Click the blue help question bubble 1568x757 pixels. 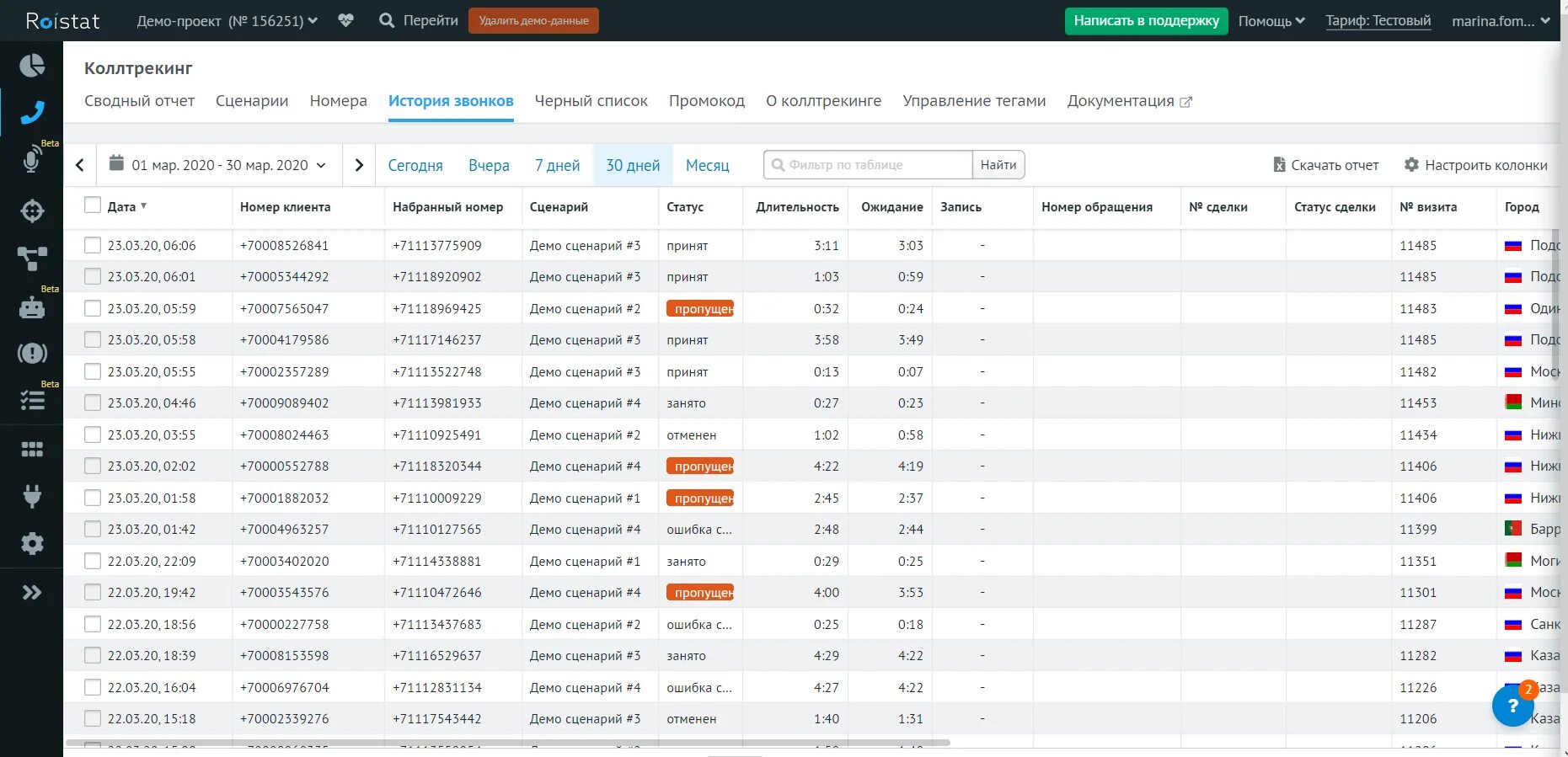click(1513, 706)
